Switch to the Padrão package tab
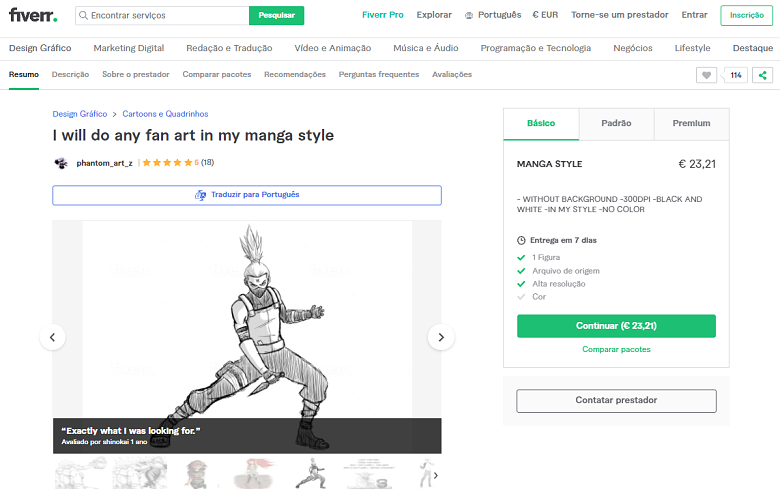Image resolution: width=780 pixels, height=498 pixels. (616, 124)
